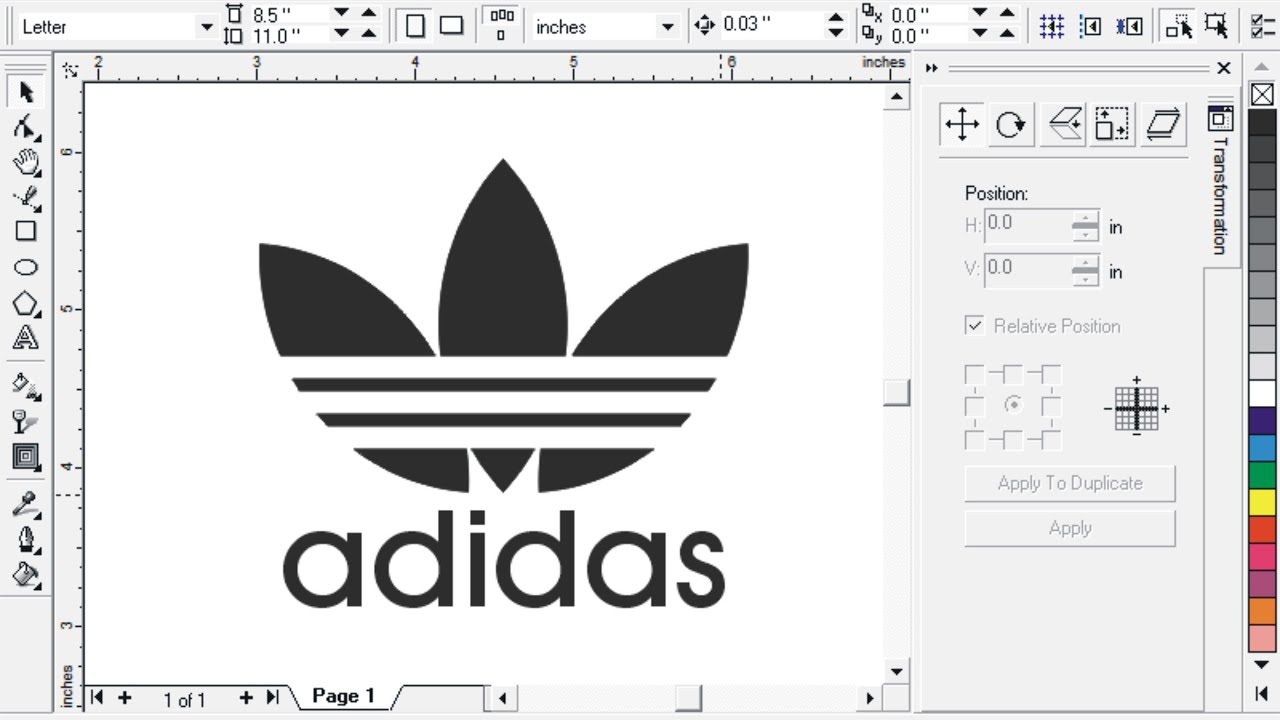This screenshot has height=720, width=1280.
Task: Select the Ellipse tool
Action: point(26,267)
